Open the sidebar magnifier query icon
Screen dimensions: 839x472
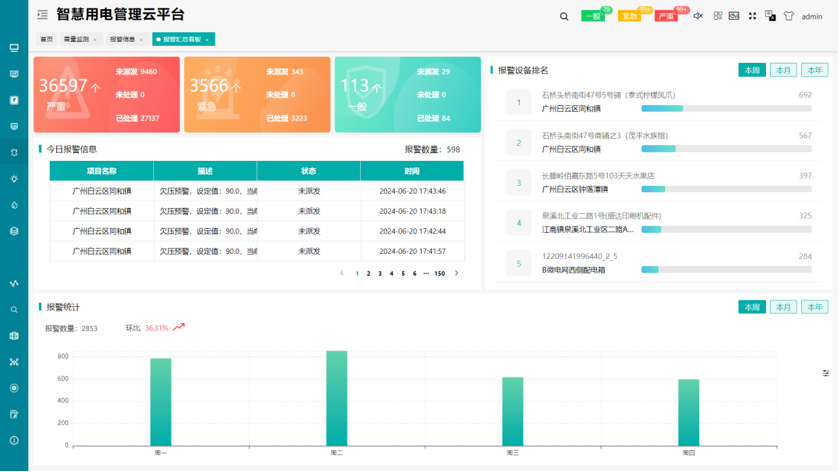click(14, 309)
